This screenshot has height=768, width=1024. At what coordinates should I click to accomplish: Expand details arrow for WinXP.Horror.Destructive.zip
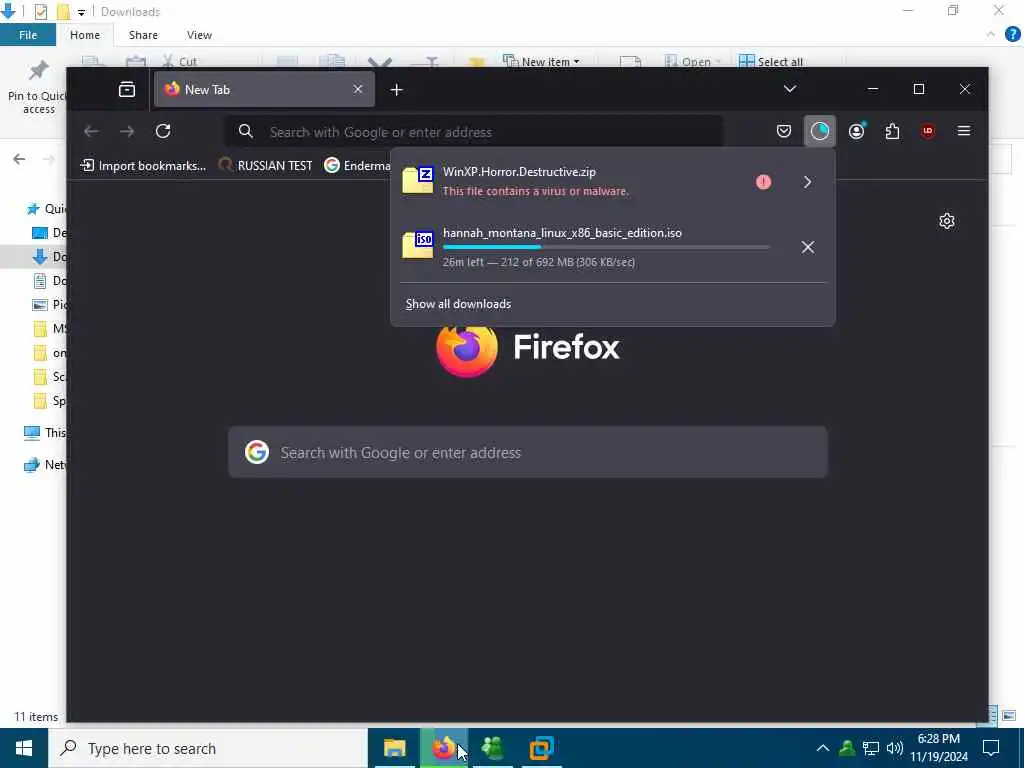pos(807,182)
